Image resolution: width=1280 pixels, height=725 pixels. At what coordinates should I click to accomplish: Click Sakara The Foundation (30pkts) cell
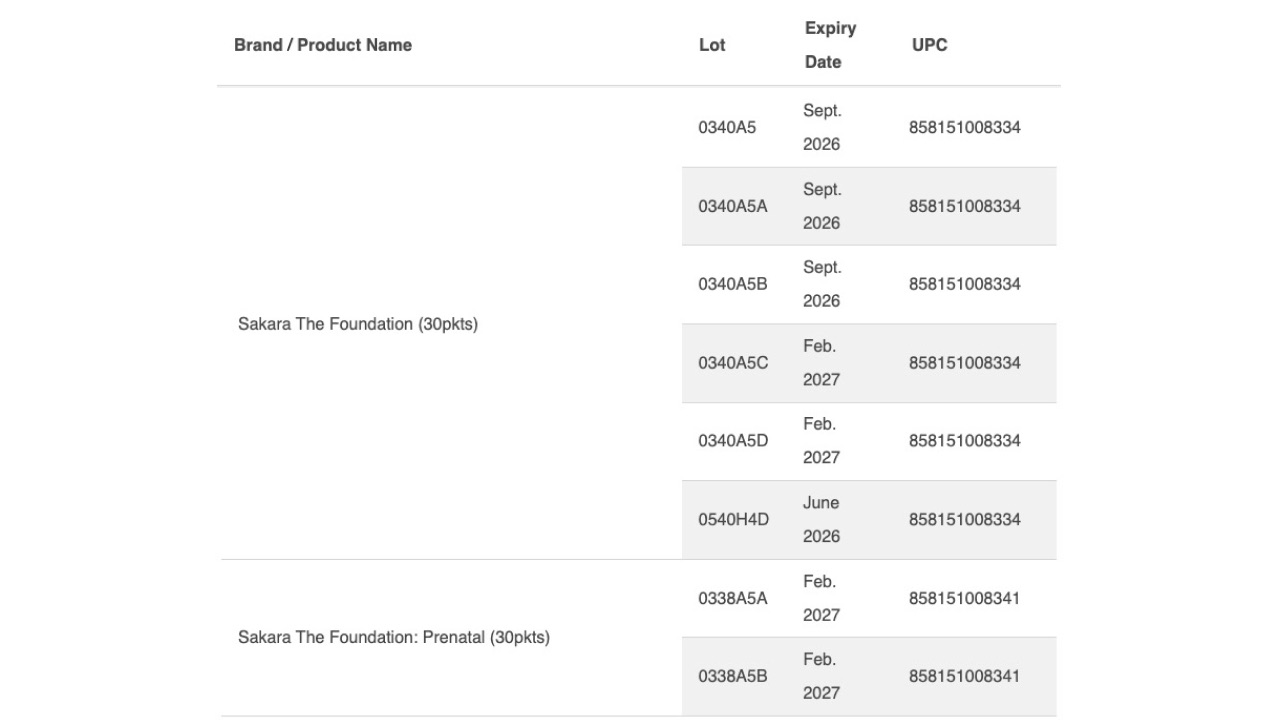click(x=358, y=324)
